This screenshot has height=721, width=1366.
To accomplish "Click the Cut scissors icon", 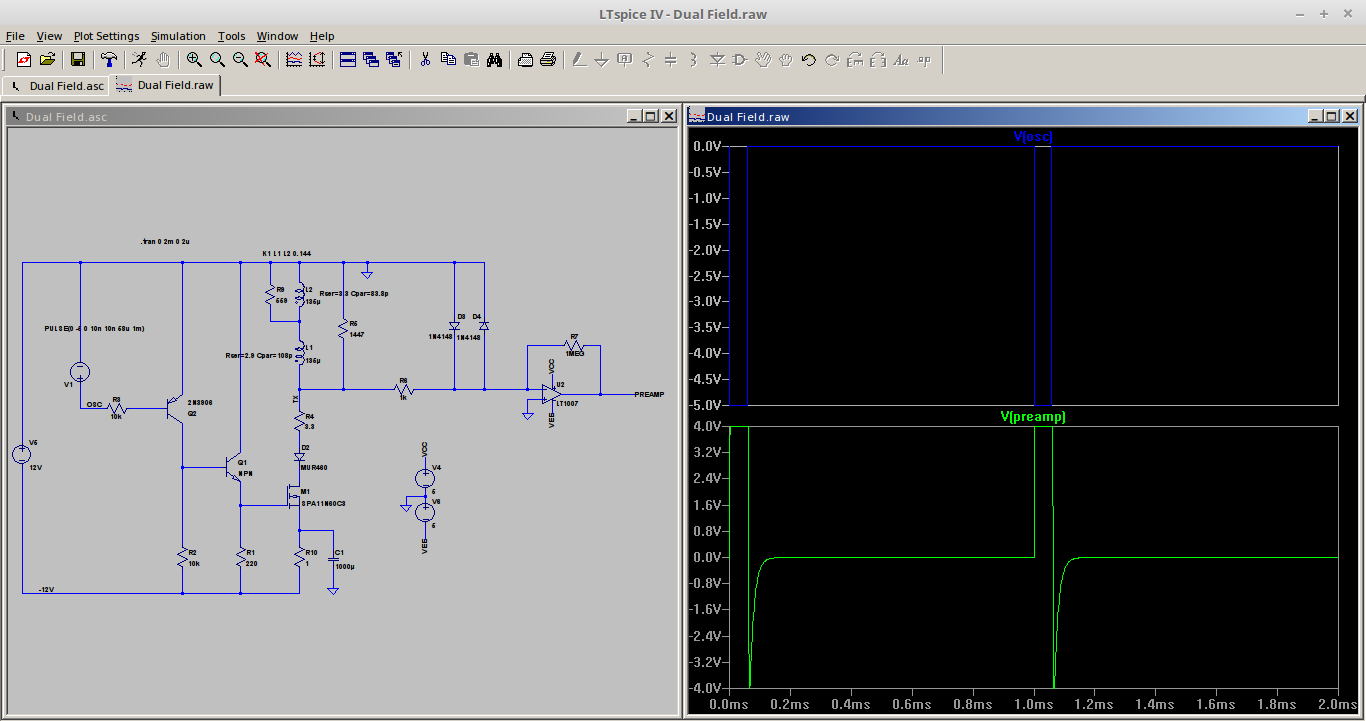I will coord(425,60).
